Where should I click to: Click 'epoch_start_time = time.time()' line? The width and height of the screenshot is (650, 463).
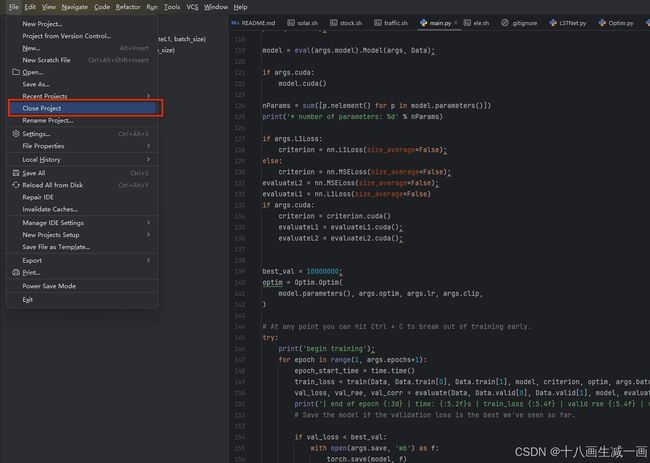354,371
